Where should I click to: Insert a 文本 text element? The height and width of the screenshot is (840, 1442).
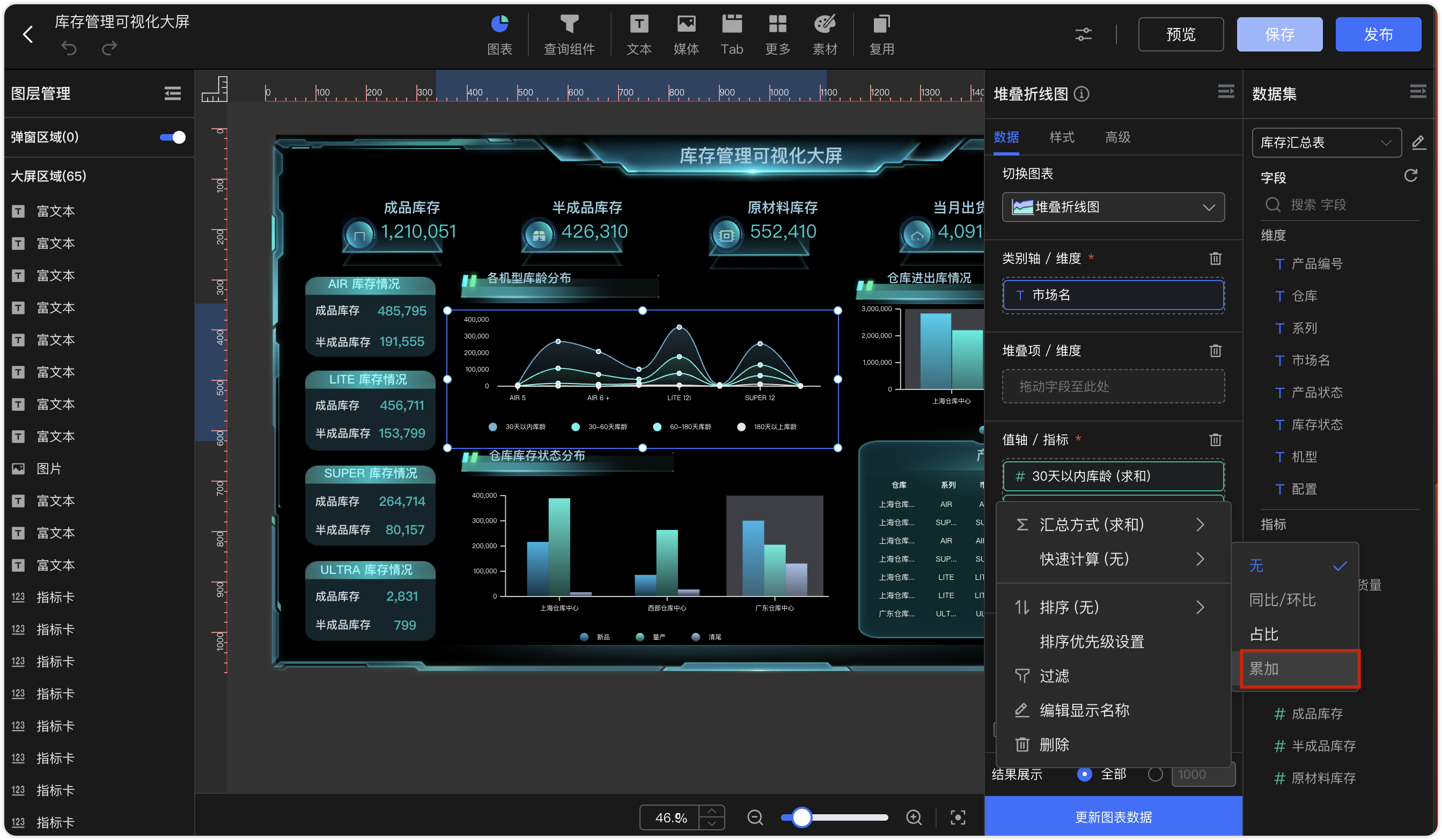(x=638, y=34)
